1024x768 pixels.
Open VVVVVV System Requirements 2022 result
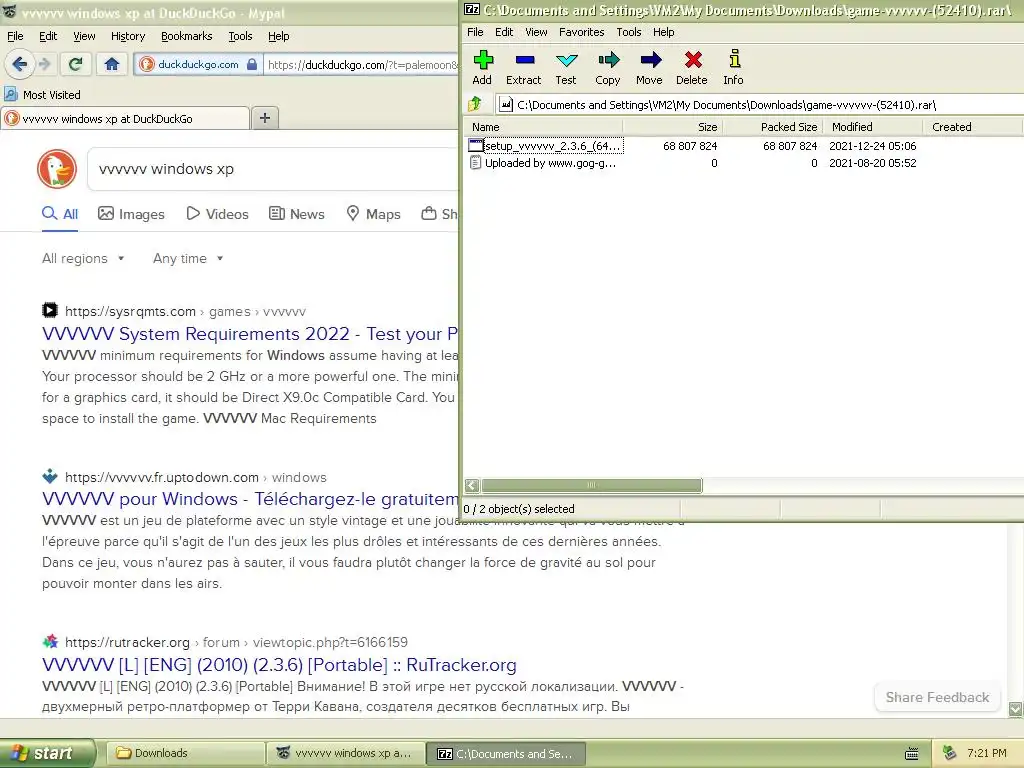click(x=250, y=334)
